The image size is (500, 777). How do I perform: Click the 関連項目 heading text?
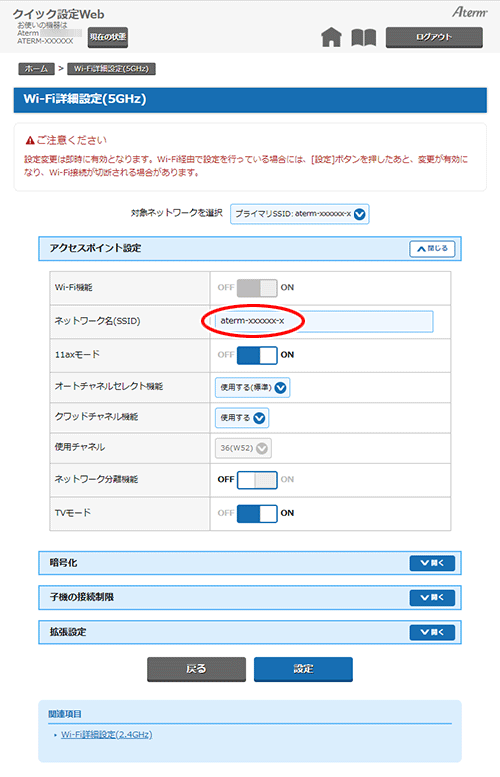point(65,714)
